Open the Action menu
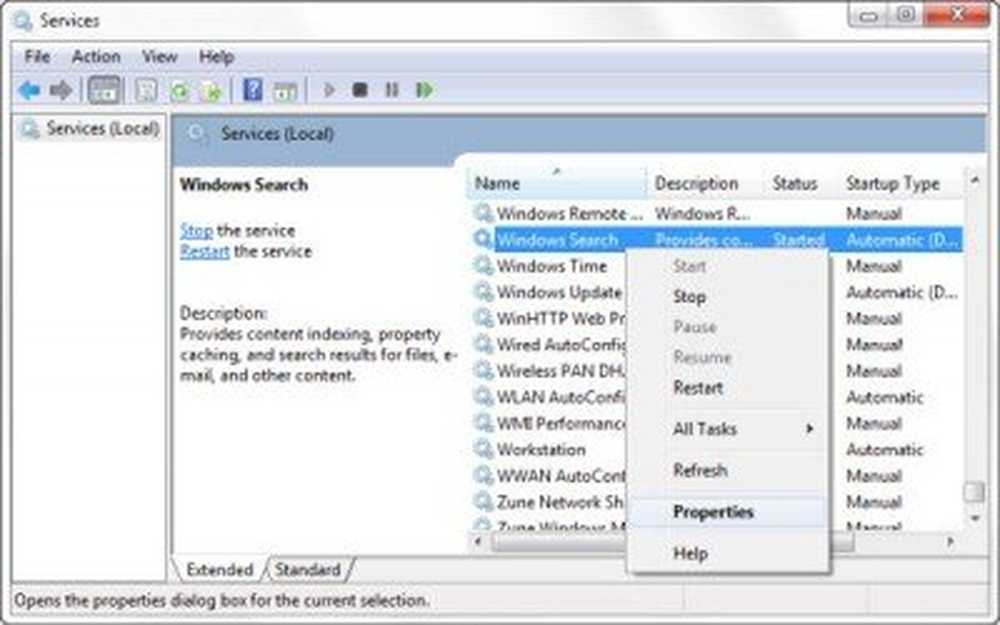The width and height of the screenshot is (1000, 625). 96,57
